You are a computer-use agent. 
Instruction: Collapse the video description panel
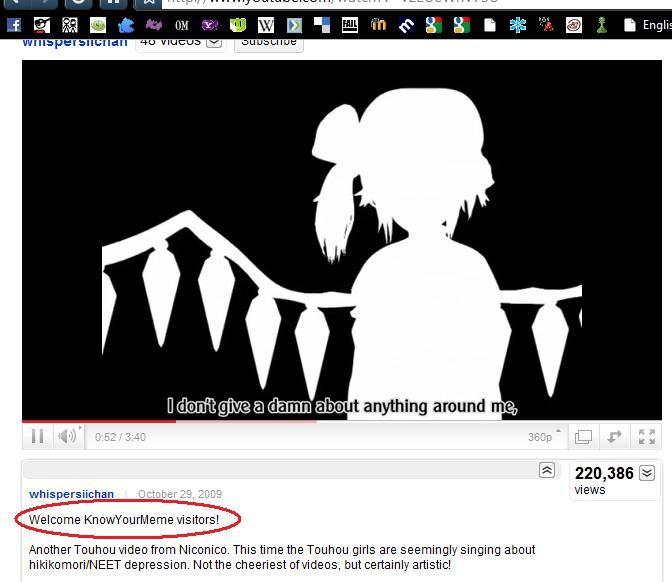(x=547, y=470)
